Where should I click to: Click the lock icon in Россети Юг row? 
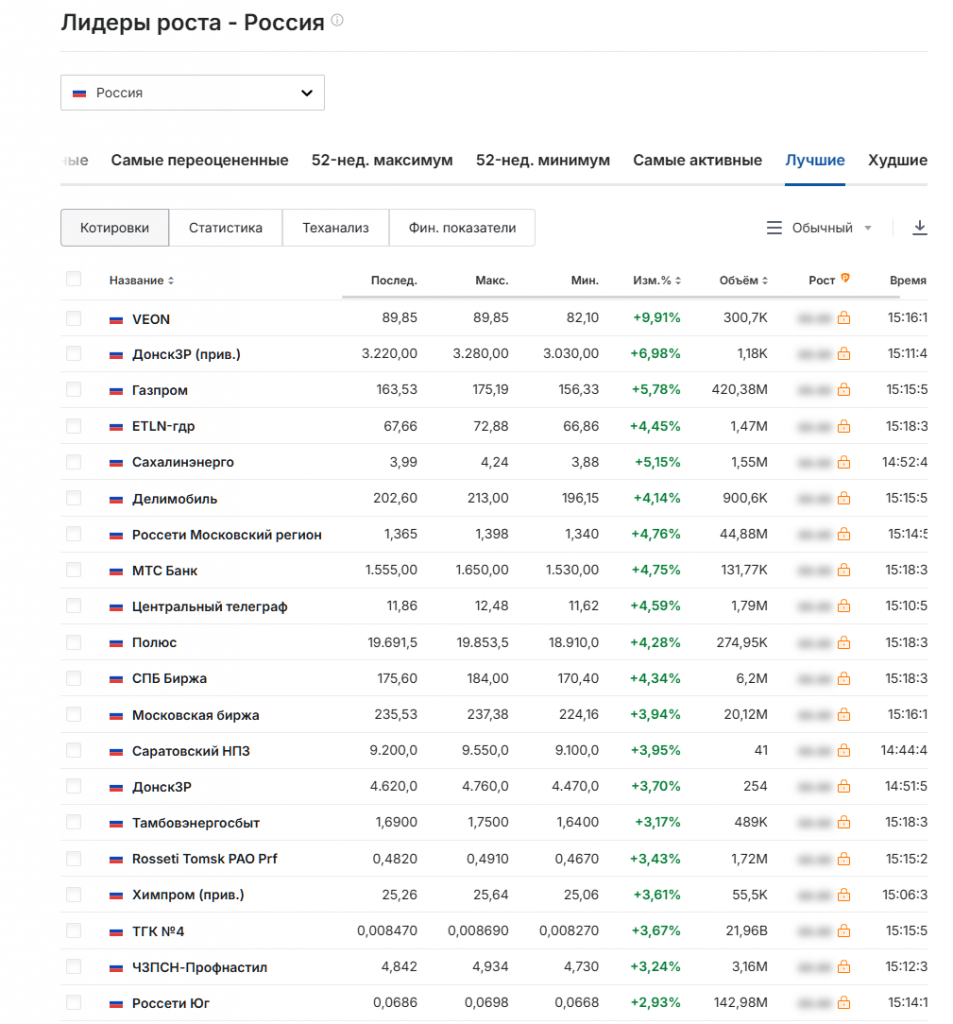844,1003
